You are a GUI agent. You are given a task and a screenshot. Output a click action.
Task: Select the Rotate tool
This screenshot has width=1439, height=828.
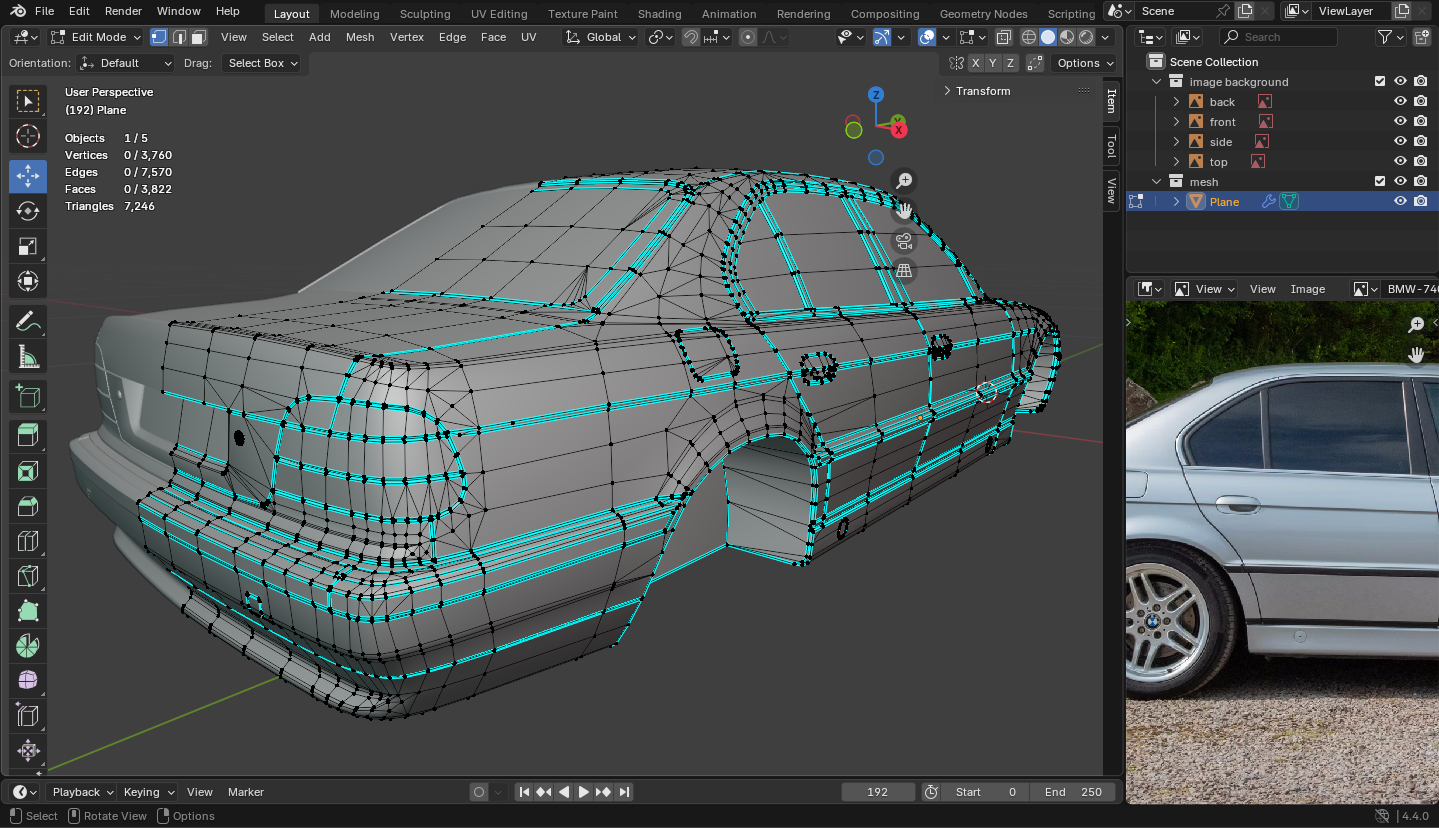pyautogui.click(x=28, y=211)
